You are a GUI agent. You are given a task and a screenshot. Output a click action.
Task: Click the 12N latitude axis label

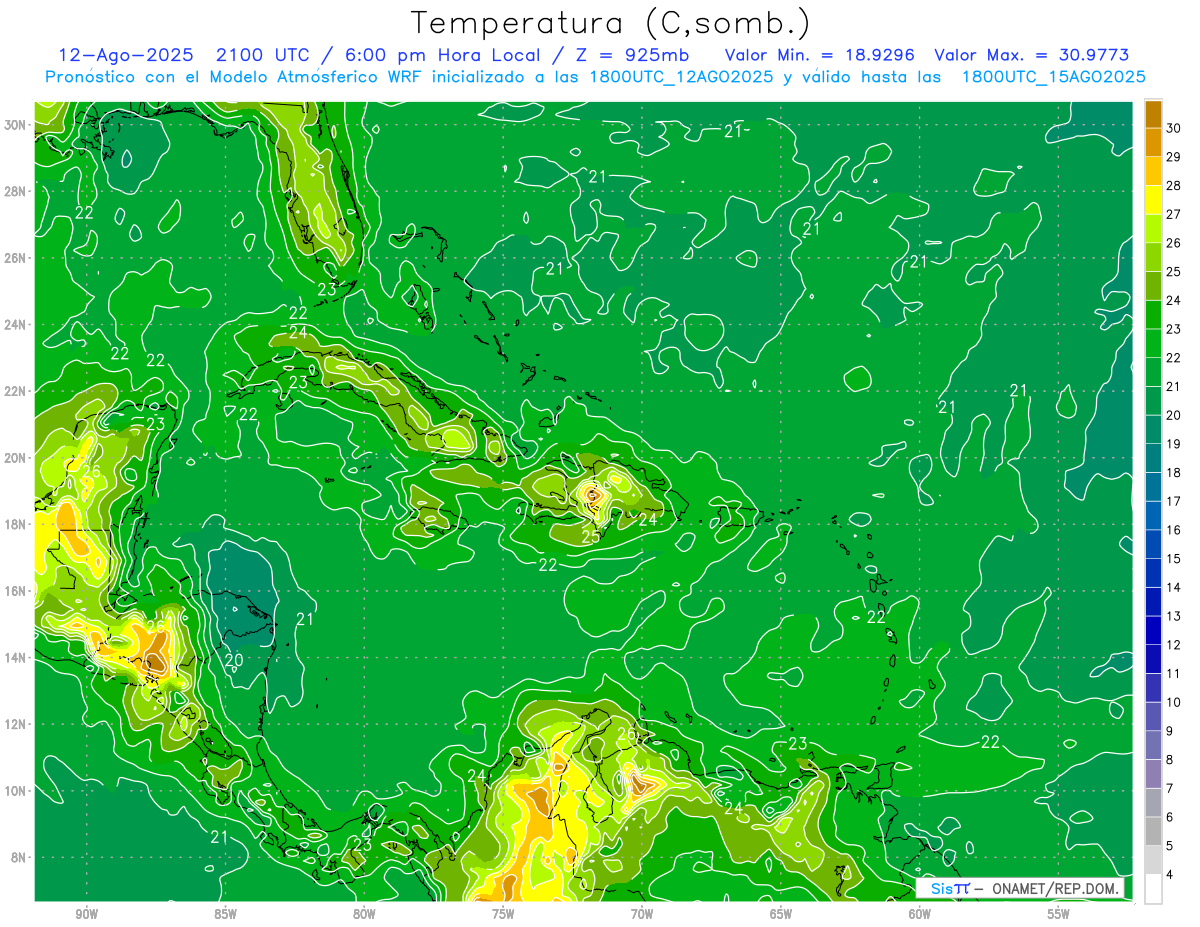tap(16, 724)
